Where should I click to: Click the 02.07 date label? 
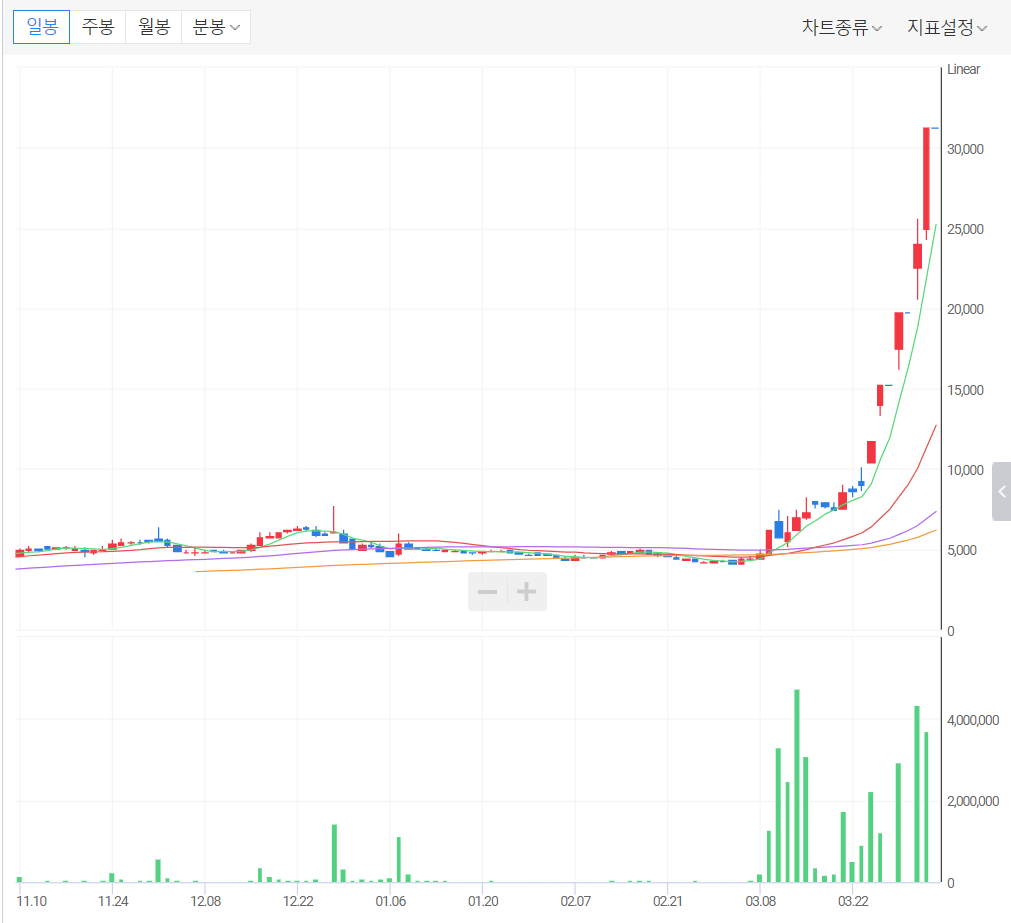[x=575, y=901]
